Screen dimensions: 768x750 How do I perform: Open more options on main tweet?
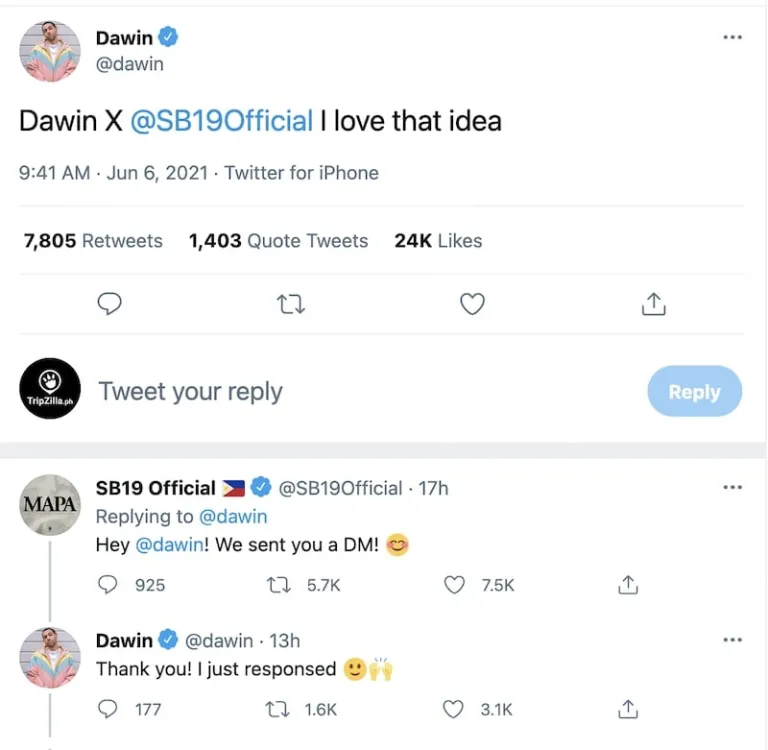tap(732, 38)
